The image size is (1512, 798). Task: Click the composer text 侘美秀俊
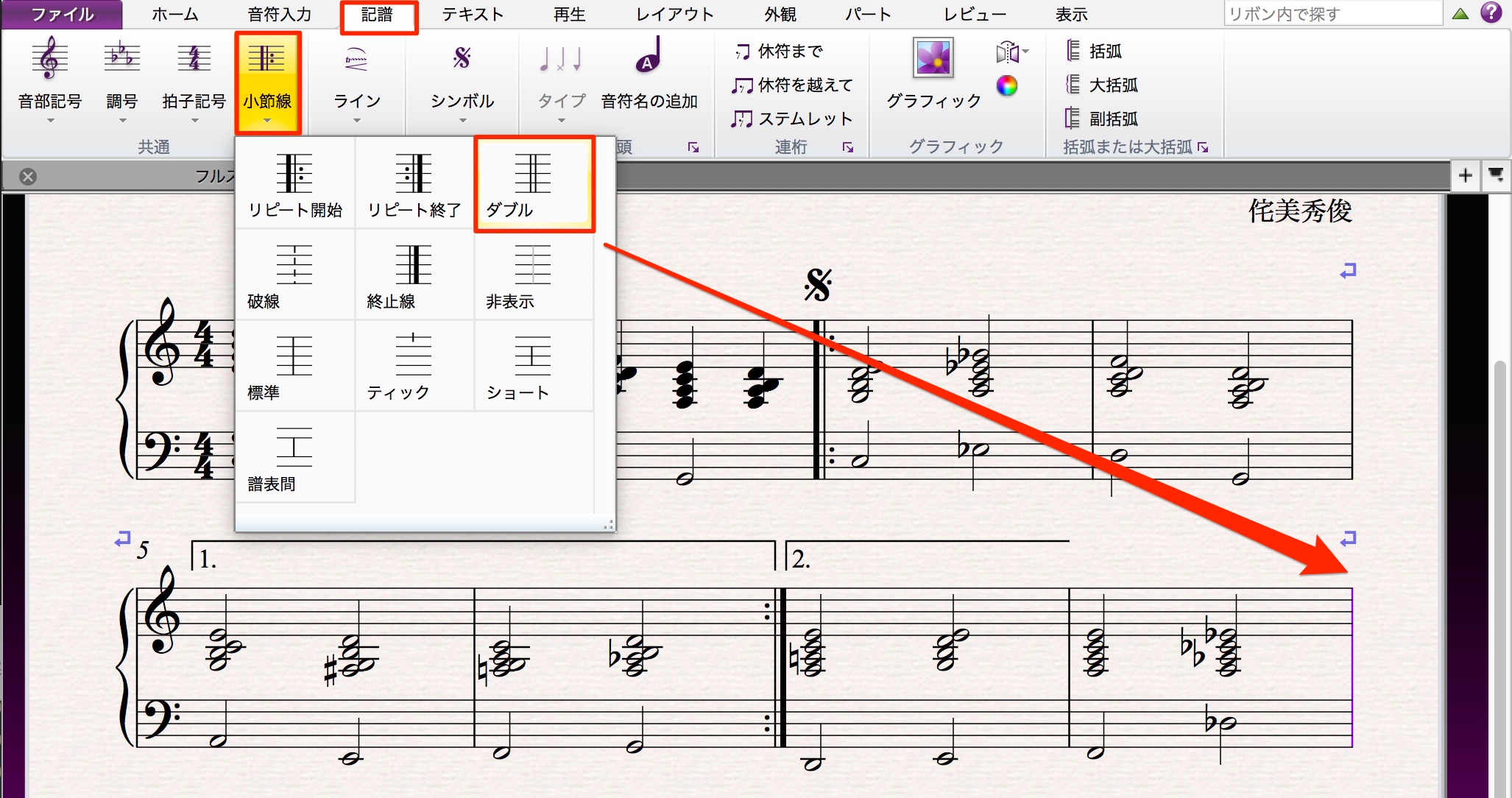point(1300,211)
